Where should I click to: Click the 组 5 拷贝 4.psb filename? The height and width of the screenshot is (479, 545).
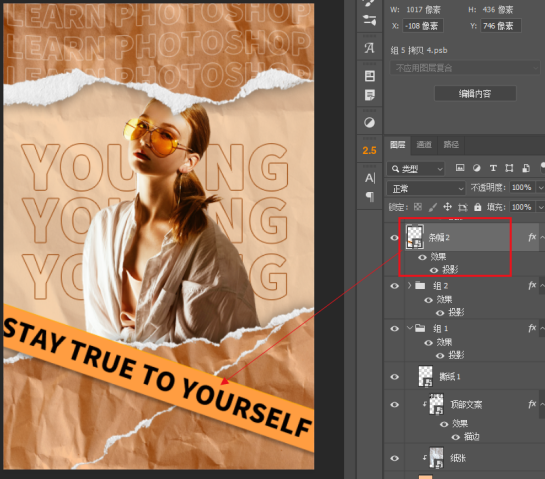pyautogui.click(x=419, y=50)
